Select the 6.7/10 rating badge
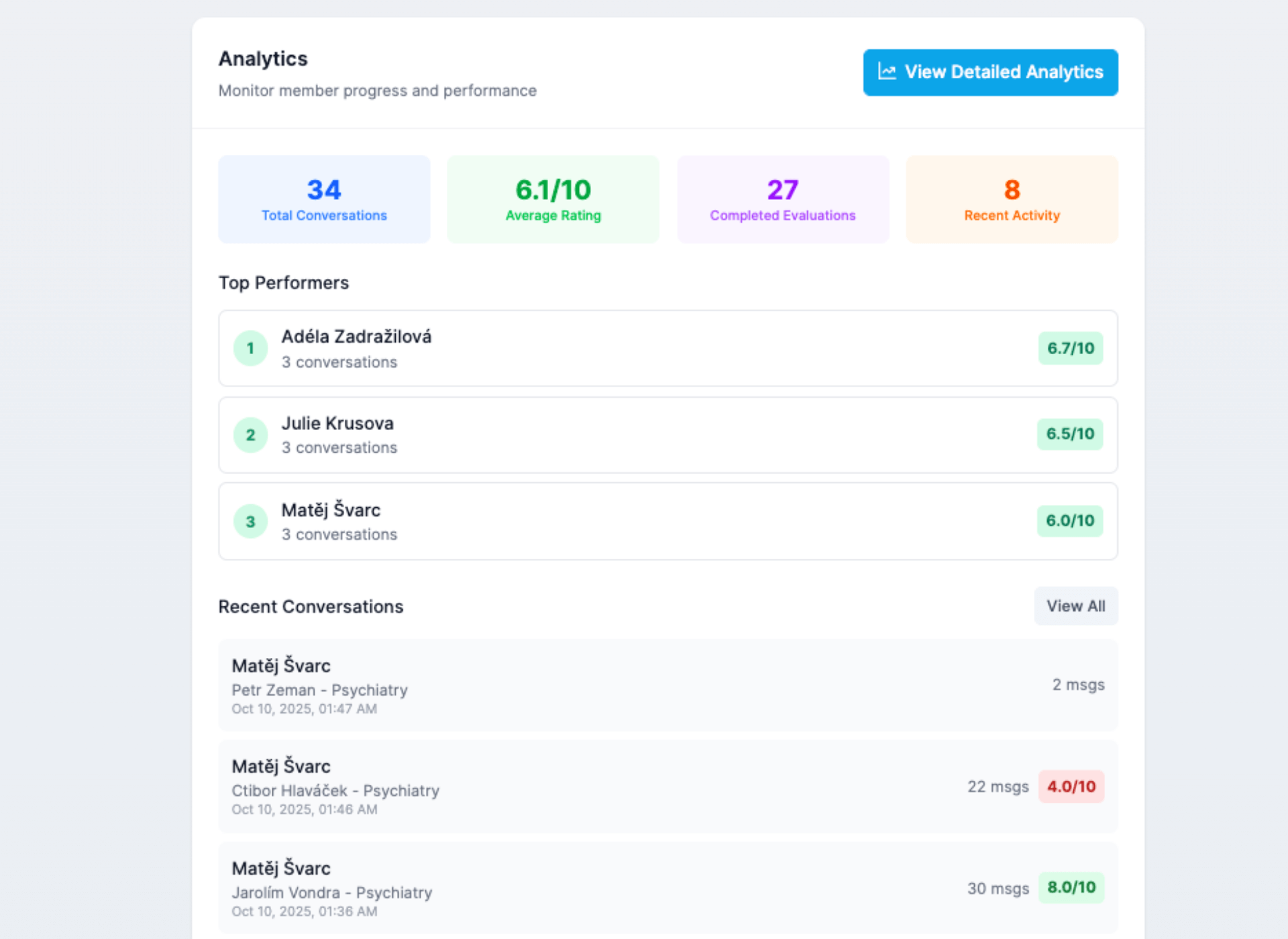Screen dimensions: 1288x939 1070,348
